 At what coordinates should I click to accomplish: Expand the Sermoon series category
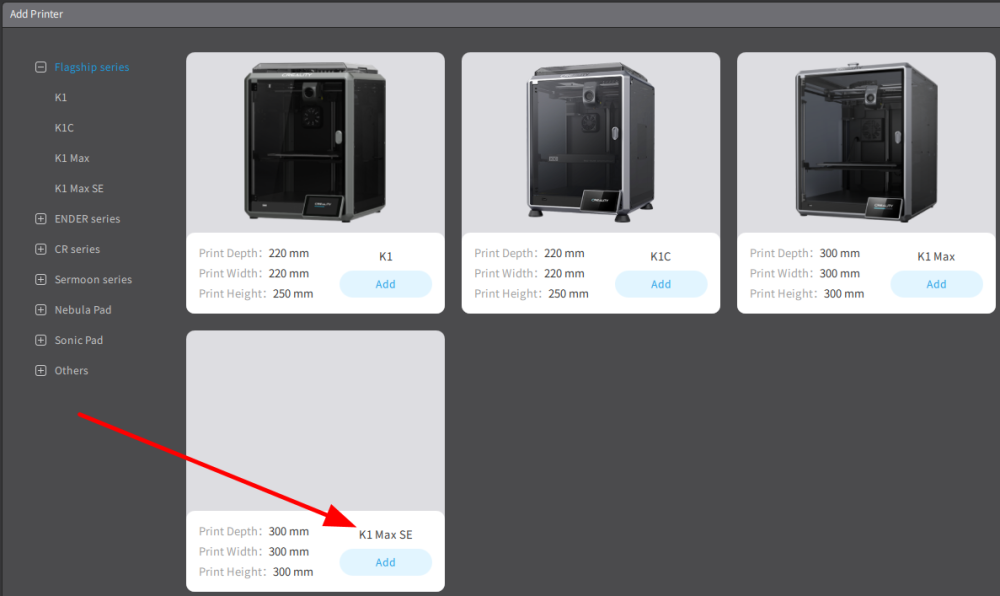tap(41, 279)
